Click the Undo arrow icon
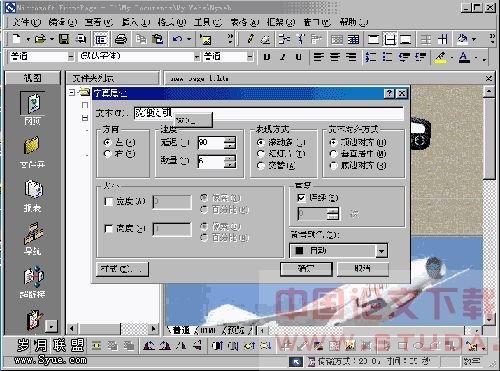The height and width of the screenshot is (371, 500). 177,39
